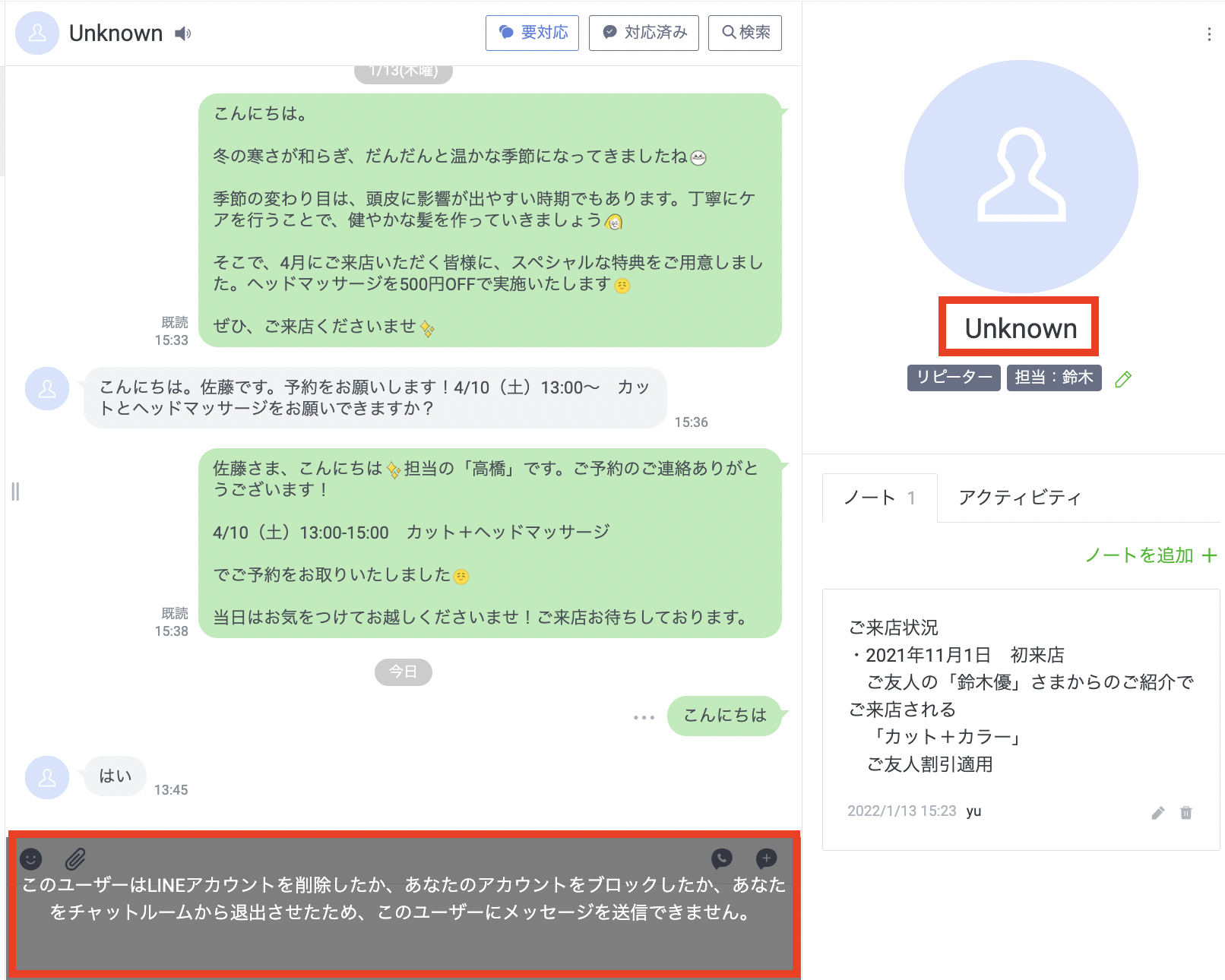Open message options dots beside こんにちは
This screenshot has width=1225, height=980.
pos(644,717)
